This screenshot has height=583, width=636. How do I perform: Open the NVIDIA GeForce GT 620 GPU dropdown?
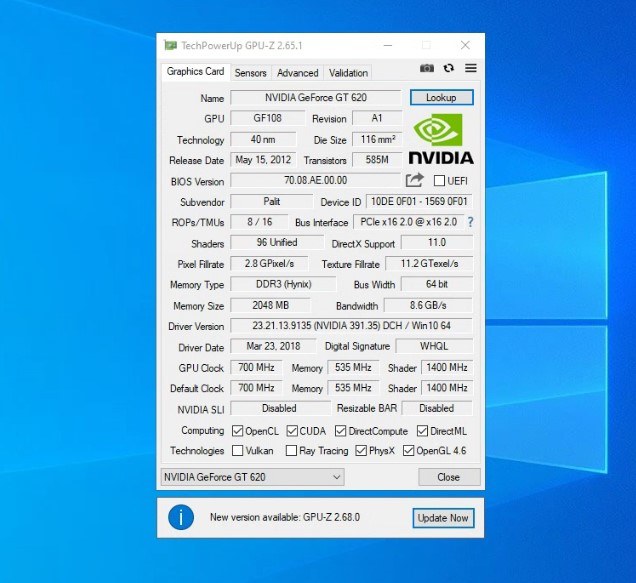(x=252, y=477)
